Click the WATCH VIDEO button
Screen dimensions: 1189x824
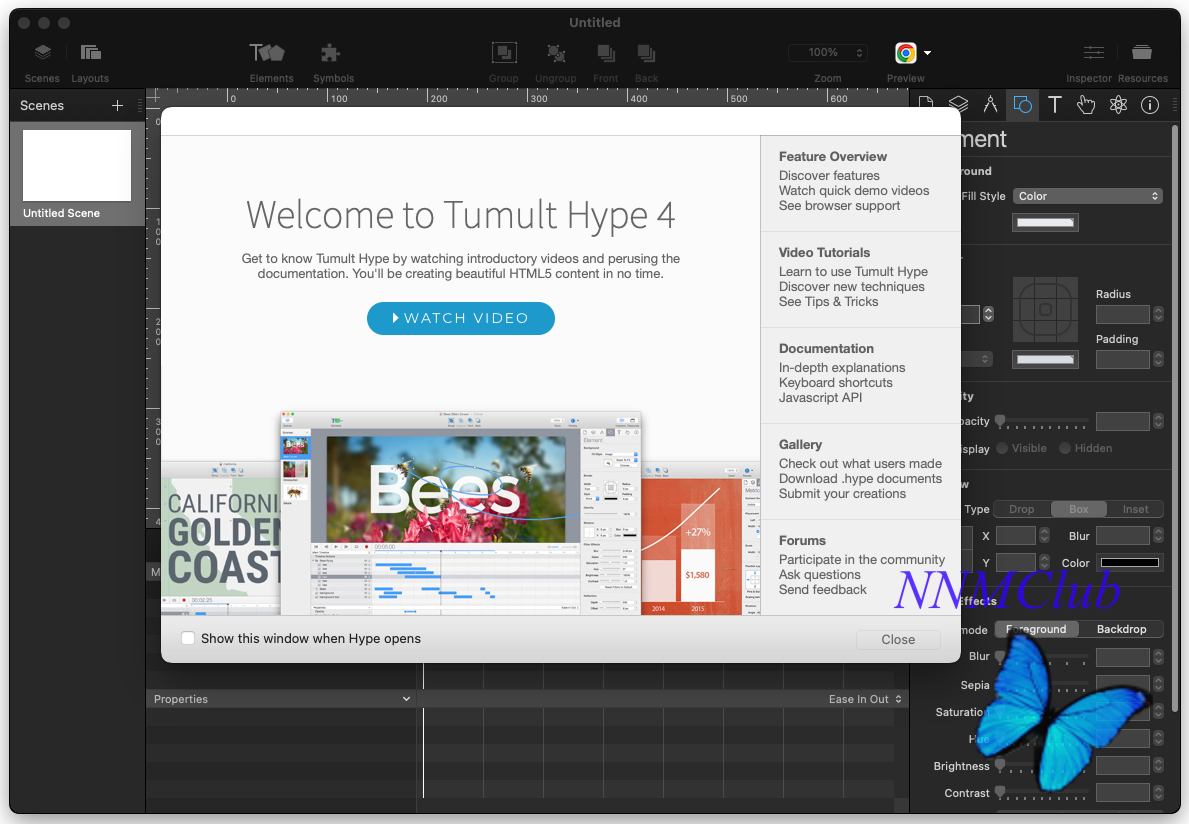coord(460,318)
